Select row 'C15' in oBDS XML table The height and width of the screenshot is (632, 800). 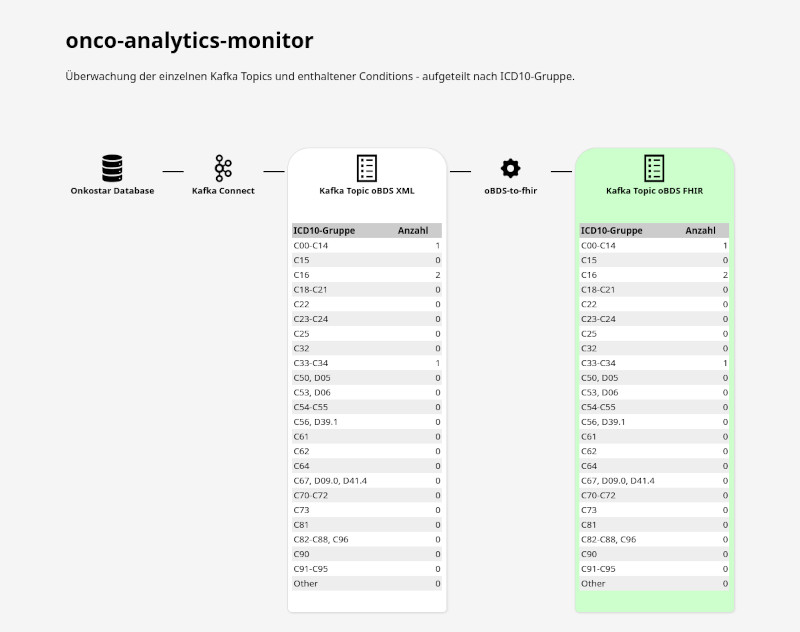click(x=367, y=260)
